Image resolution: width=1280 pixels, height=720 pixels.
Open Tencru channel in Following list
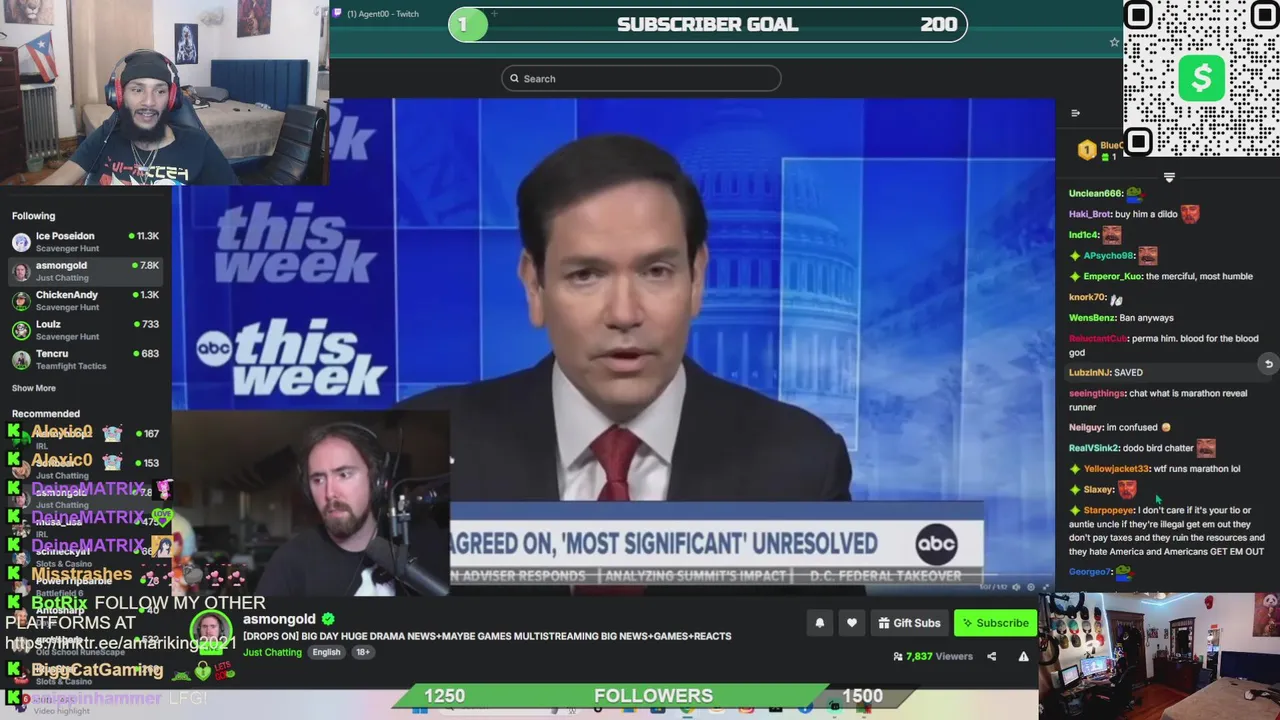pyautogui.click(x=86, y=359)
